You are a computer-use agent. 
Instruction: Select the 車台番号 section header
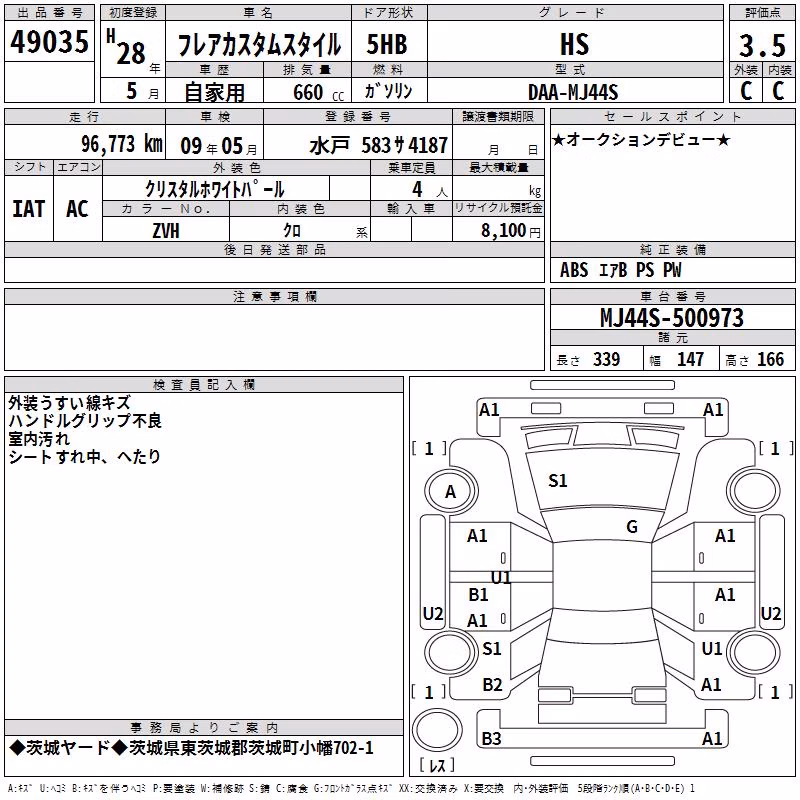pyautogui.click(x=672, y=297)
